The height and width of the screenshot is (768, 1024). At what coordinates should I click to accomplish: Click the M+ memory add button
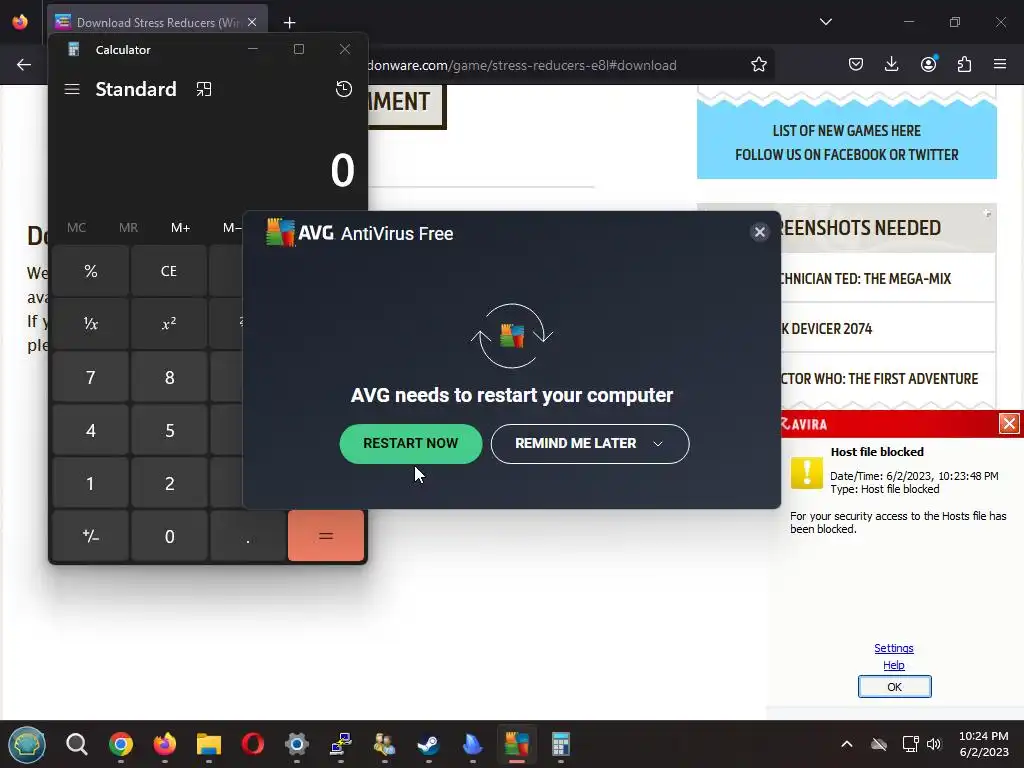[180, 227]
